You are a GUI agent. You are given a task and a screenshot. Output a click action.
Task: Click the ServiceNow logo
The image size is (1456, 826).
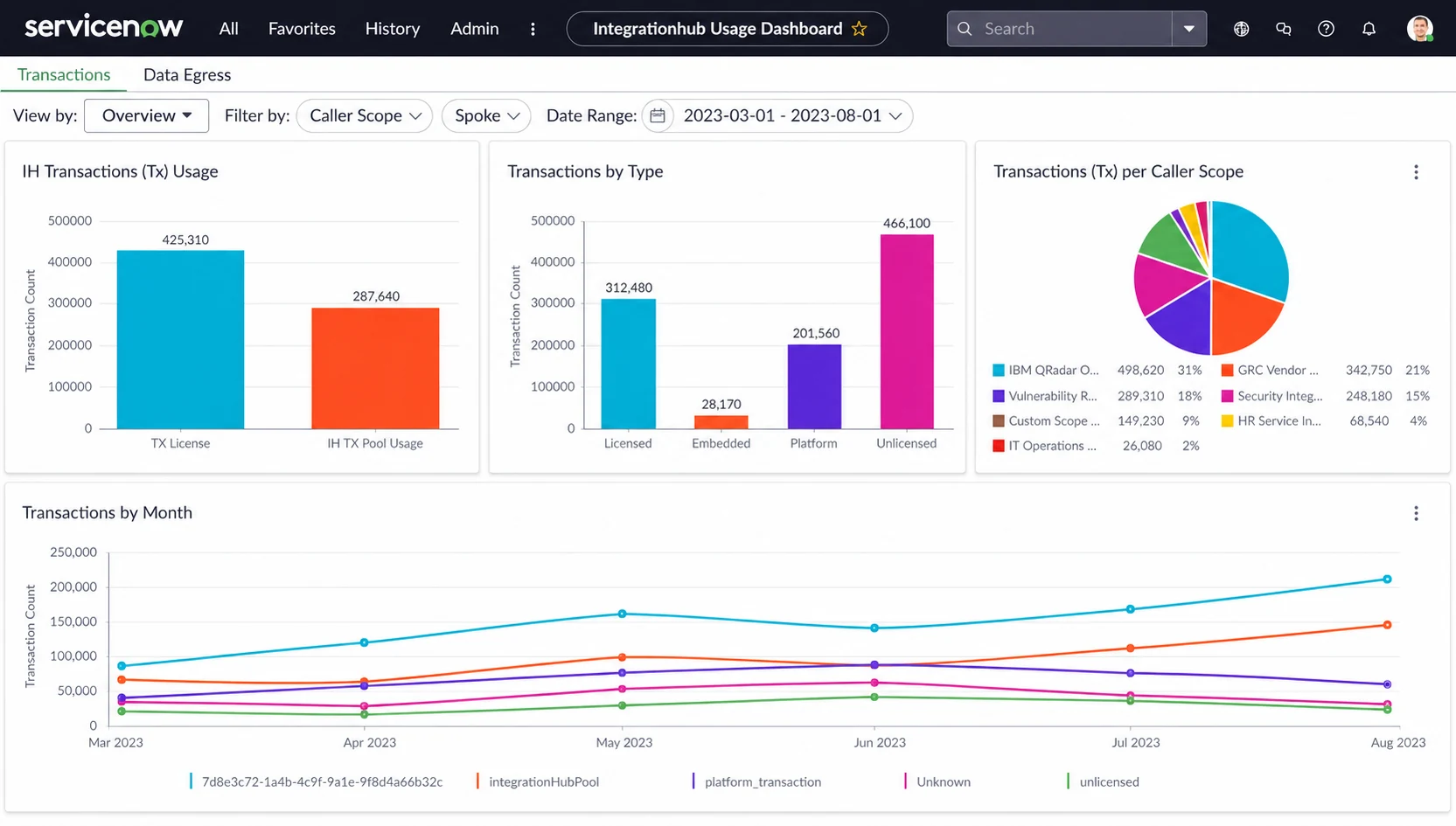click(x=103, y=27)
